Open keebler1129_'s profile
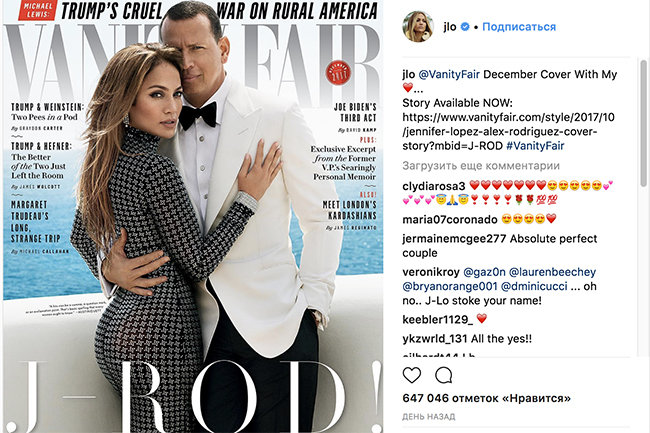 [x=437, y=319]
